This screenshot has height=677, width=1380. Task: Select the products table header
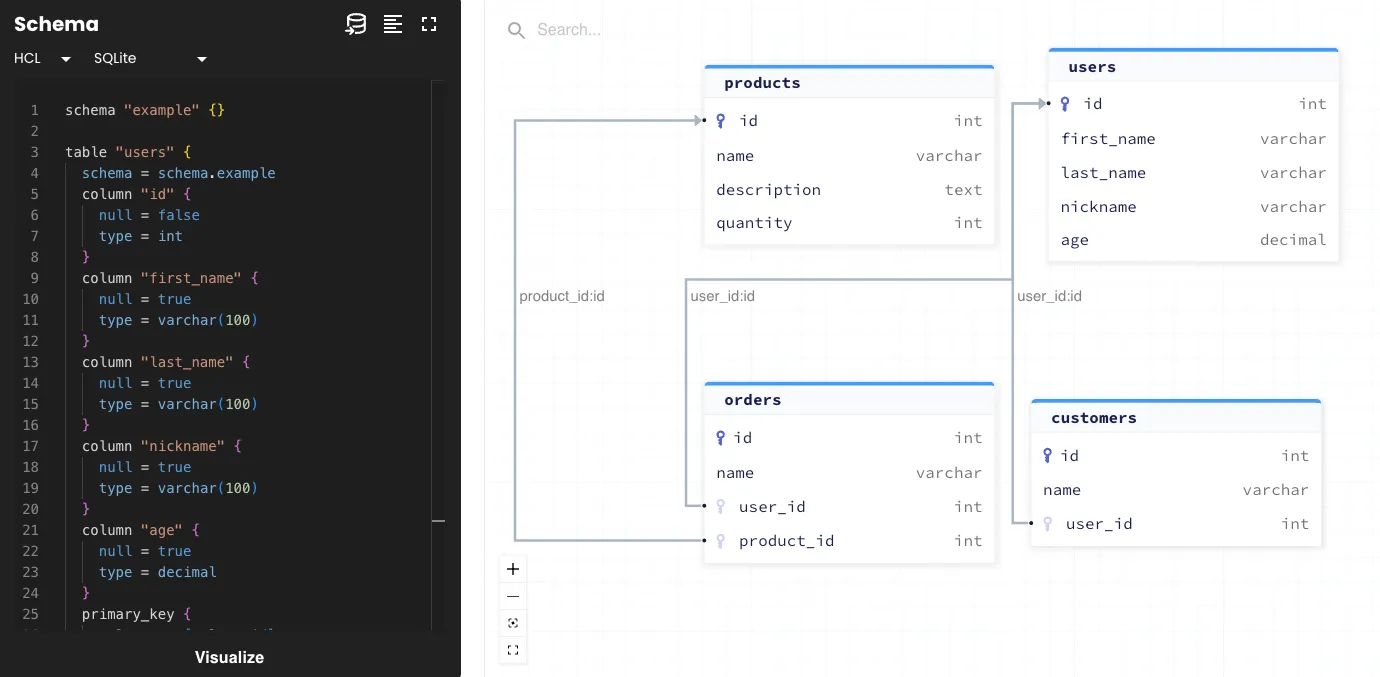pos(849,83)
